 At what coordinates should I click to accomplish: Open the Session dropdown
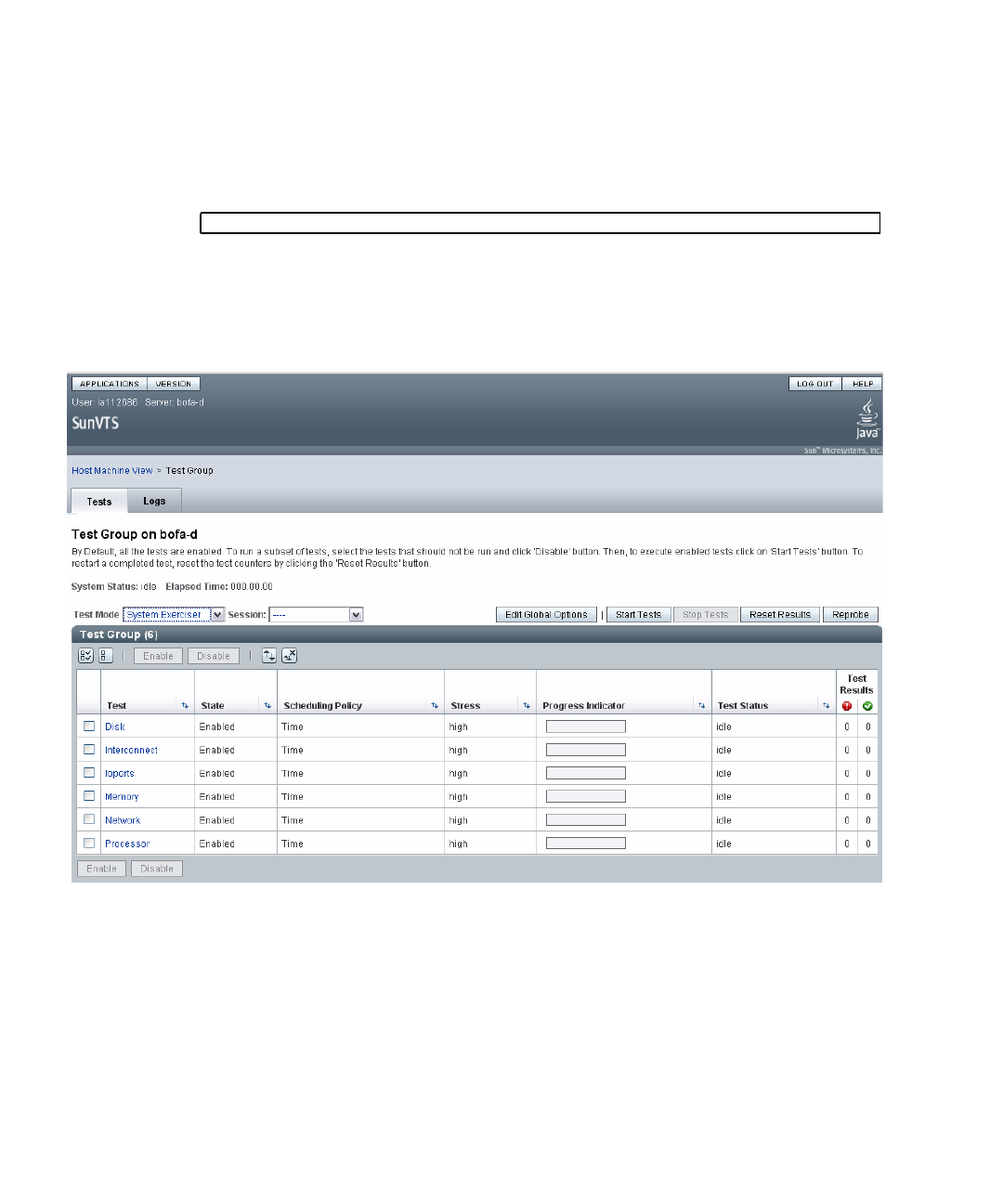pyautogui.click(x=316, y=614)
